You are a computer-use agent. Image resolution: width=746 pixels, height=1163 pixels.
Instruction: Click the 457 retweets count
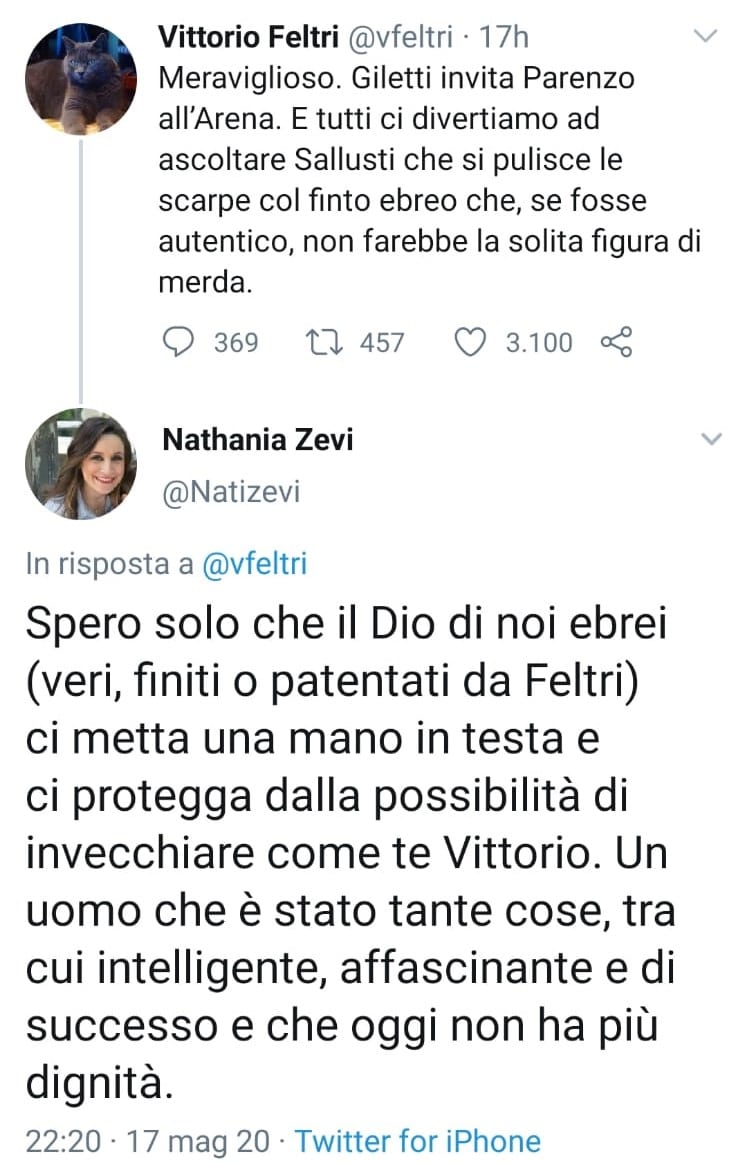pyautogui.click(x=381, y=343)
